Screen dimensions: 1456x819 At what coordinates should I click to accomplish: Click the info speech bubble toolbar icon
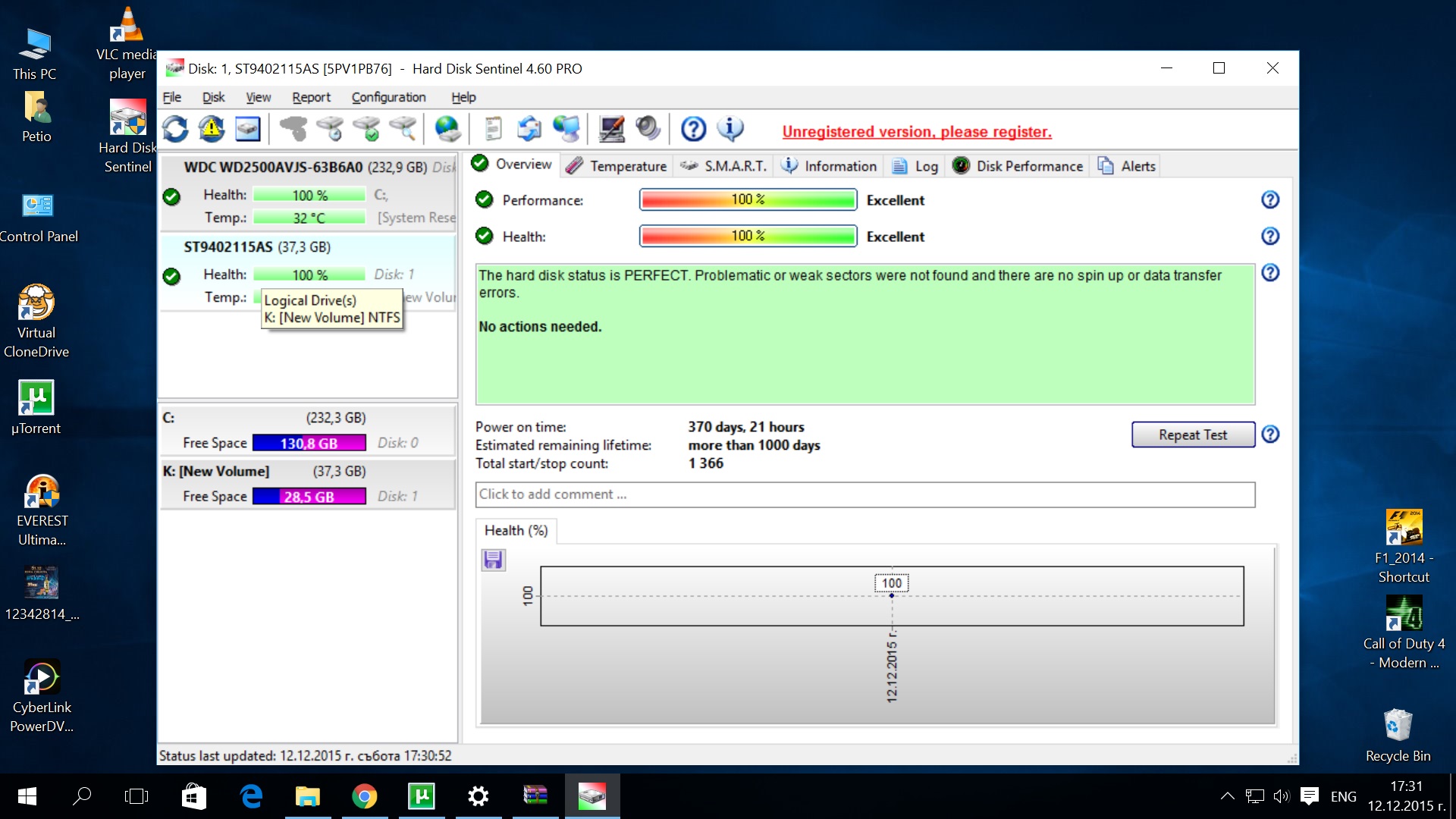pyautogui.click(x=730, y=129)
